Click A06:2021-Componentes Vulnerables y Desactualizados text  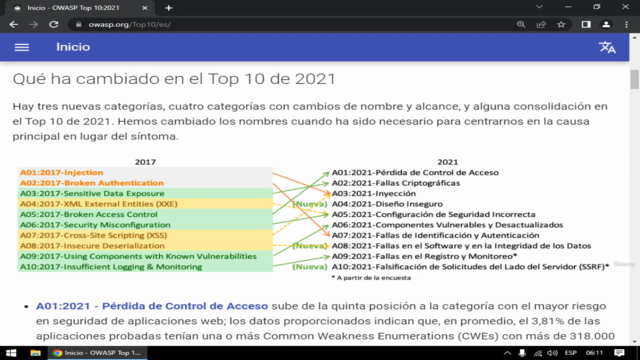pyautogui.click(x=447, y=225)
